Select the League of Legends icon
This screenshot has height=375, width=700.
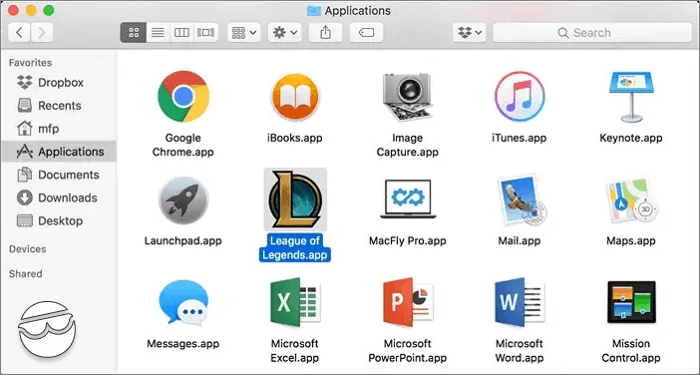point(295,199)
